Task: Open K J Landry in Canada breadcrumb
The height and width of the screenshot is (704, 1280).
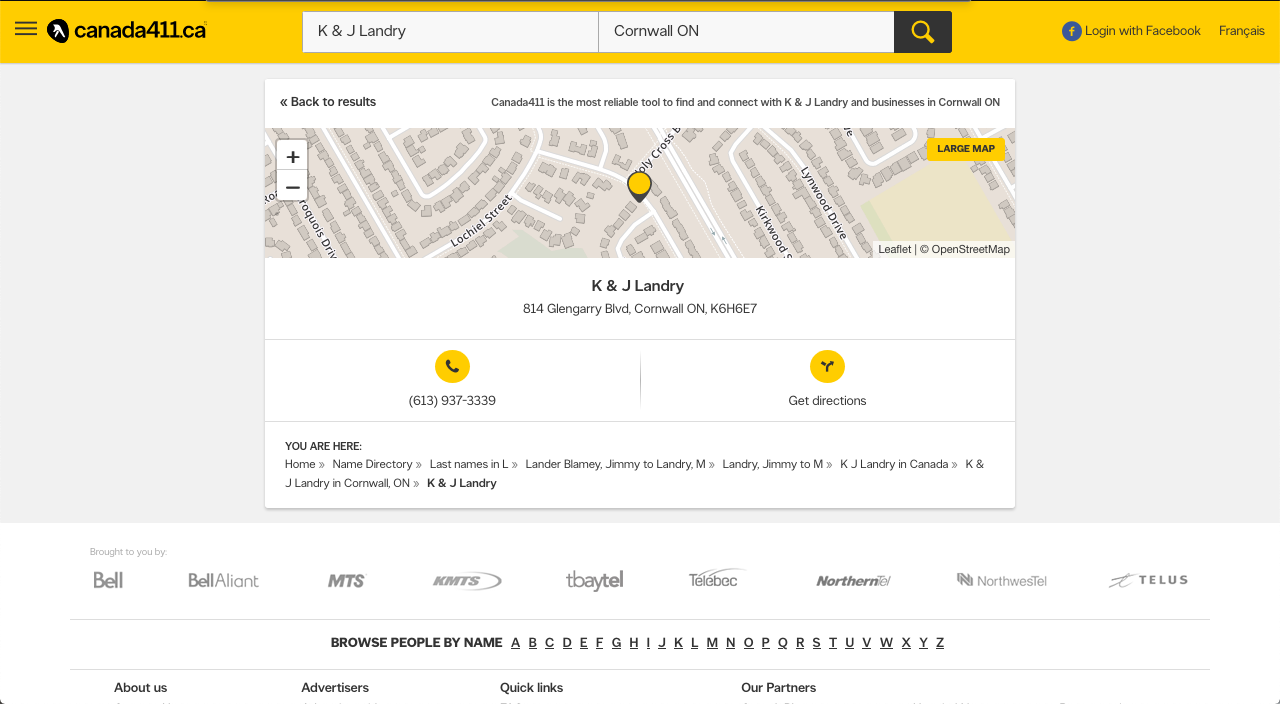Action: pyautogui.click(x=894, y=464)
